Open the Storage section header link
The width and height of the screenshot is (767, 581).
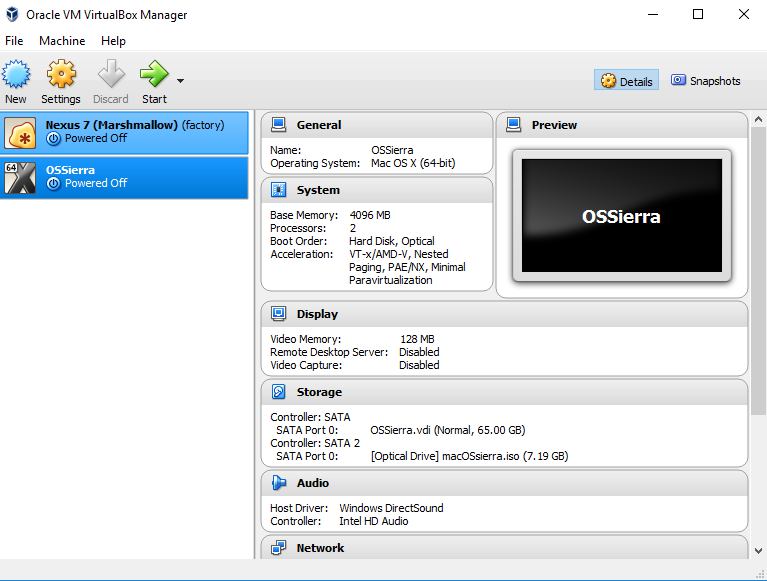coord(319,392)
